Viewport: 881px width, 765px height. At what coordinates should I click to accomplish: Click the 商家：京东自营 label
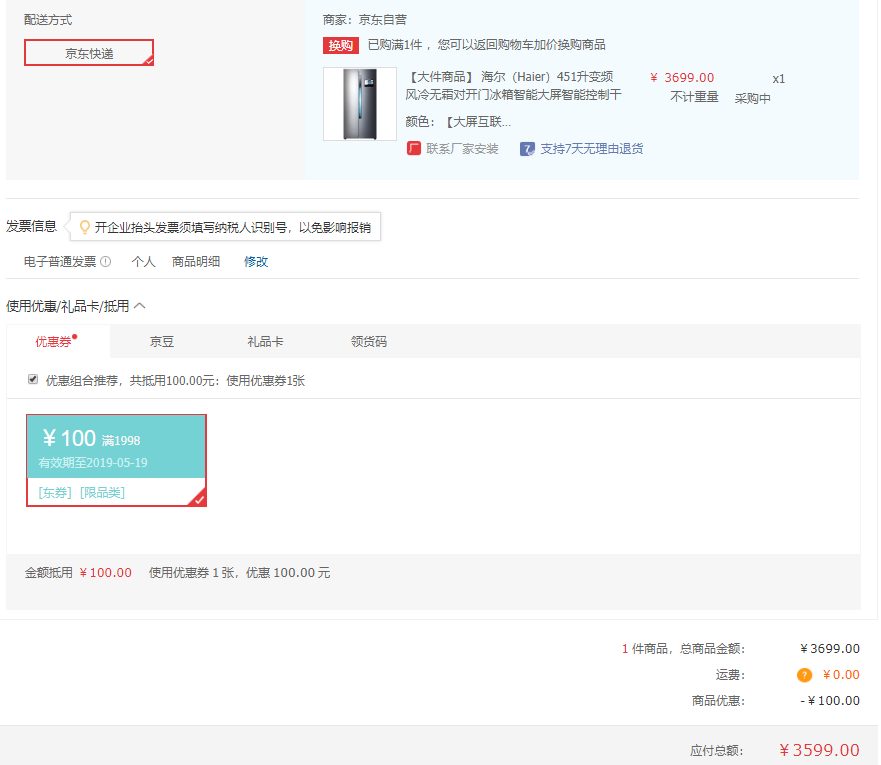[x=365, y=20]
